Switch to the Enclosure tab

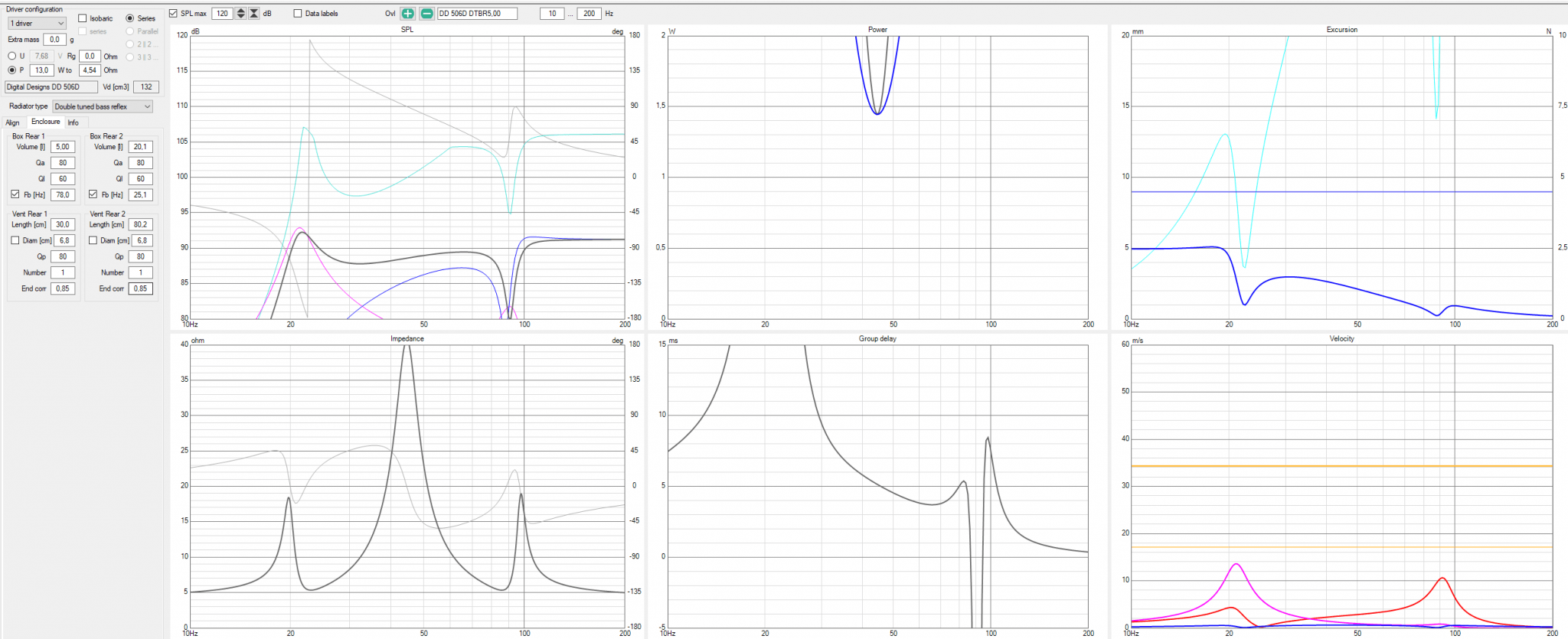tap(45, 122)
